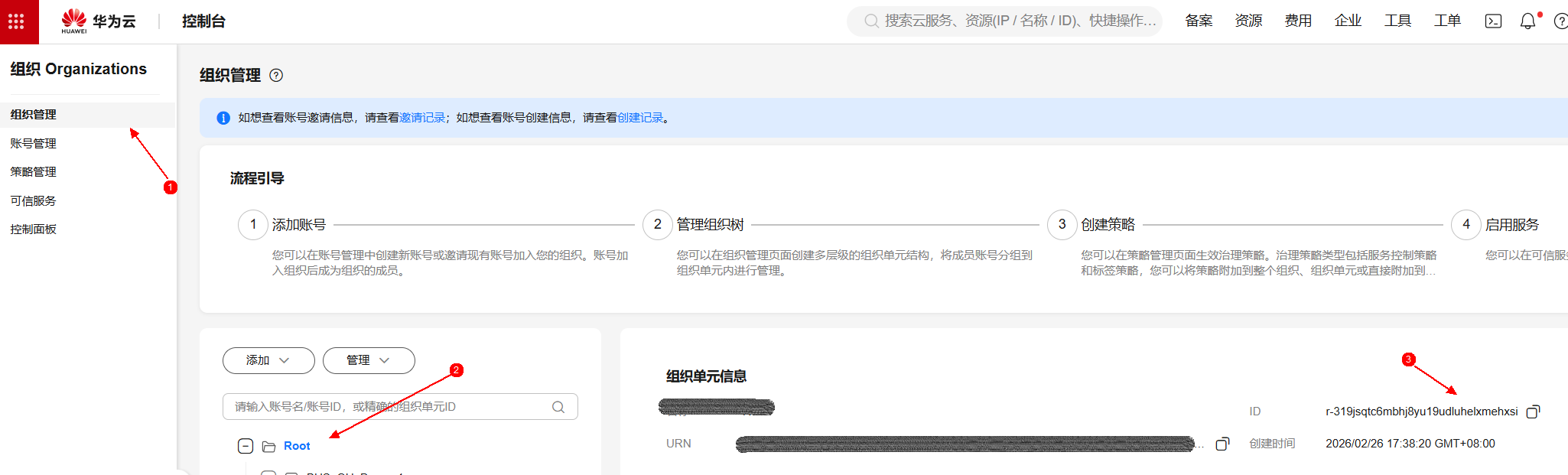Click the creation time 2026/02/26 17:38:20
The image size is (1568, 475).
click(1410, 444)
